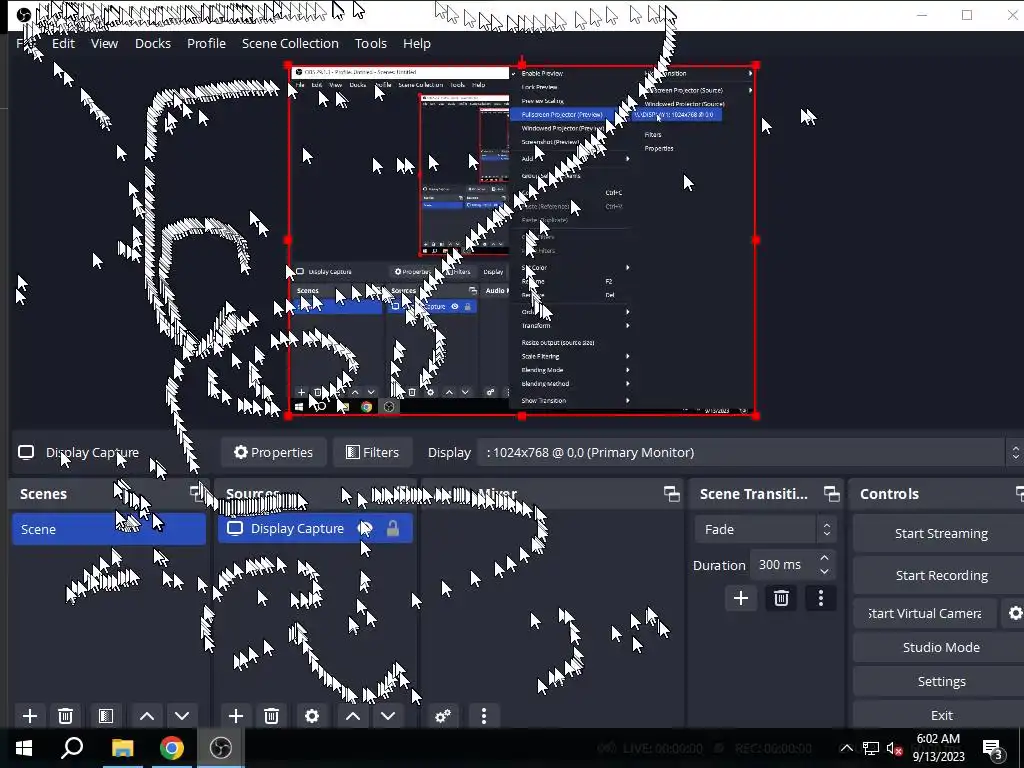Click Exit button in Controls
Screen dimensions: 1024x768
pos(941,715)
